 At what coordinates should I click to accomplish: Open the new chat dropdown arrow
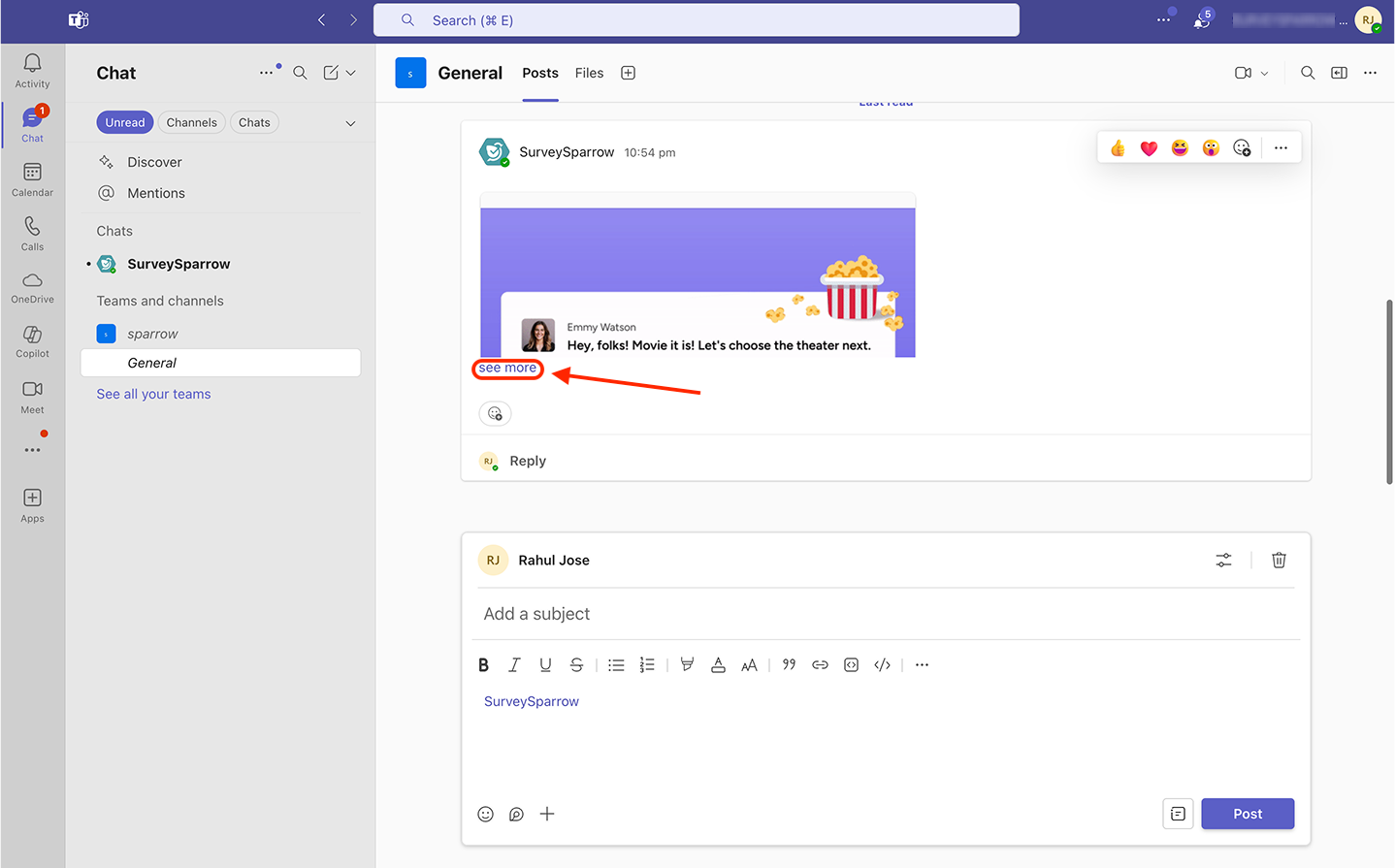coord(351,73)
